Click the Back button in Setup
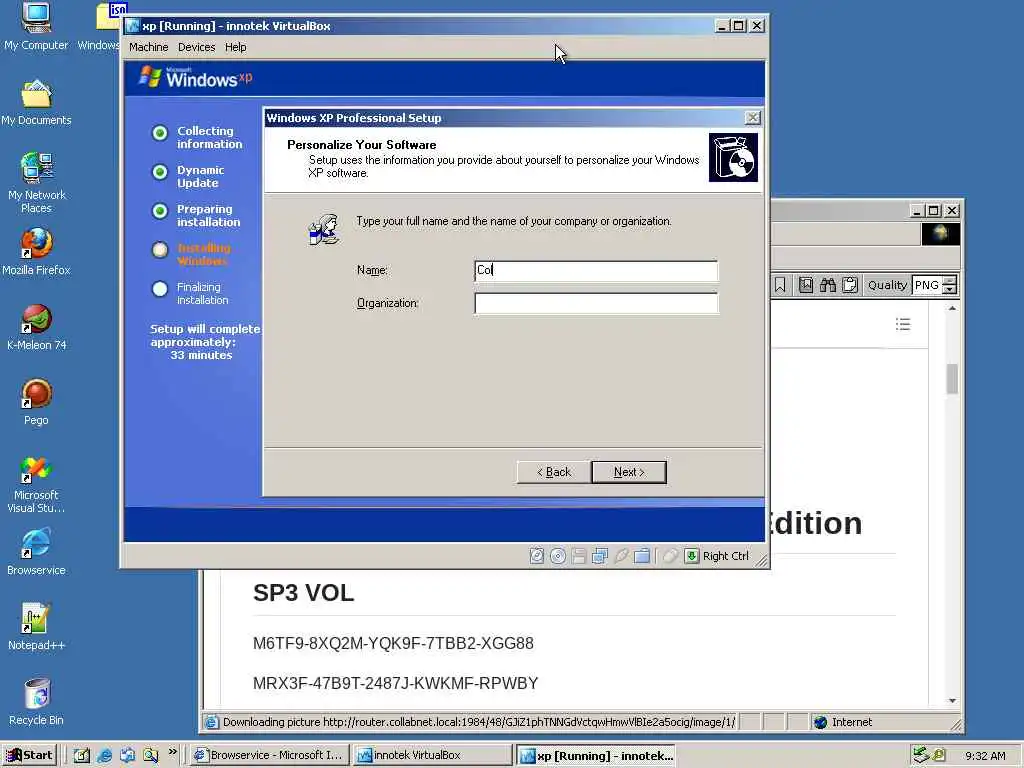 554,472
